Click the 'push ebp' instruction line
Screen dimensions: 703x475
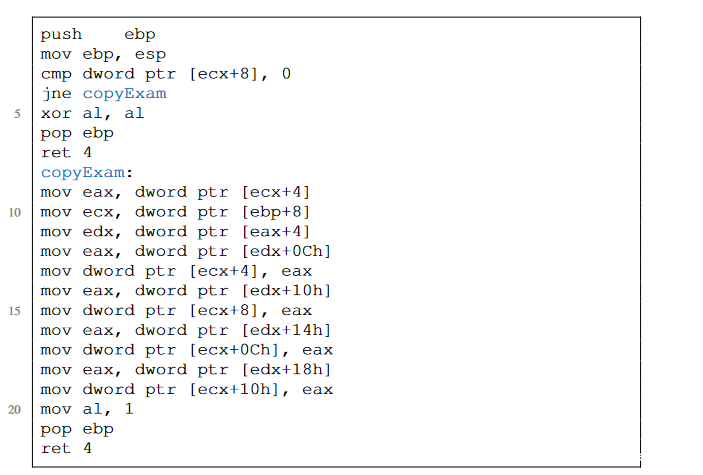coord(98,34)
